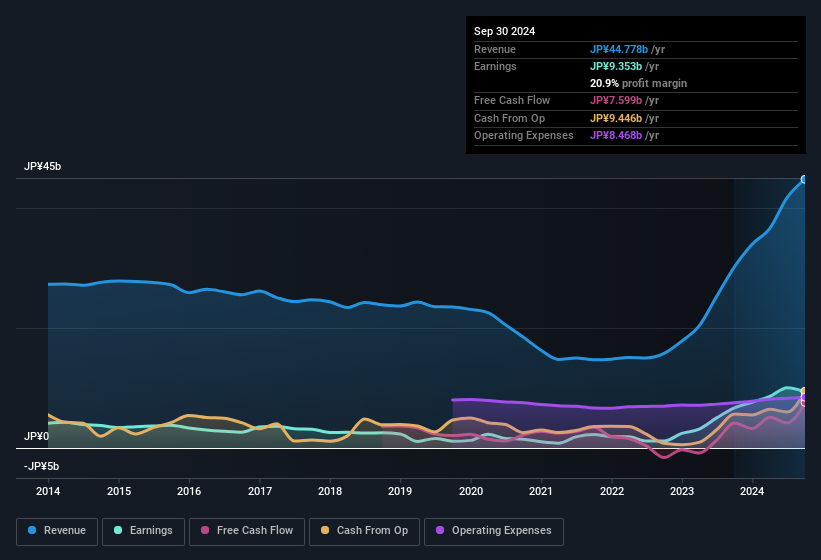Toggle the Operating Expenses legend series
This screenshot has height=560, width=821.
(x=494, y=531)
